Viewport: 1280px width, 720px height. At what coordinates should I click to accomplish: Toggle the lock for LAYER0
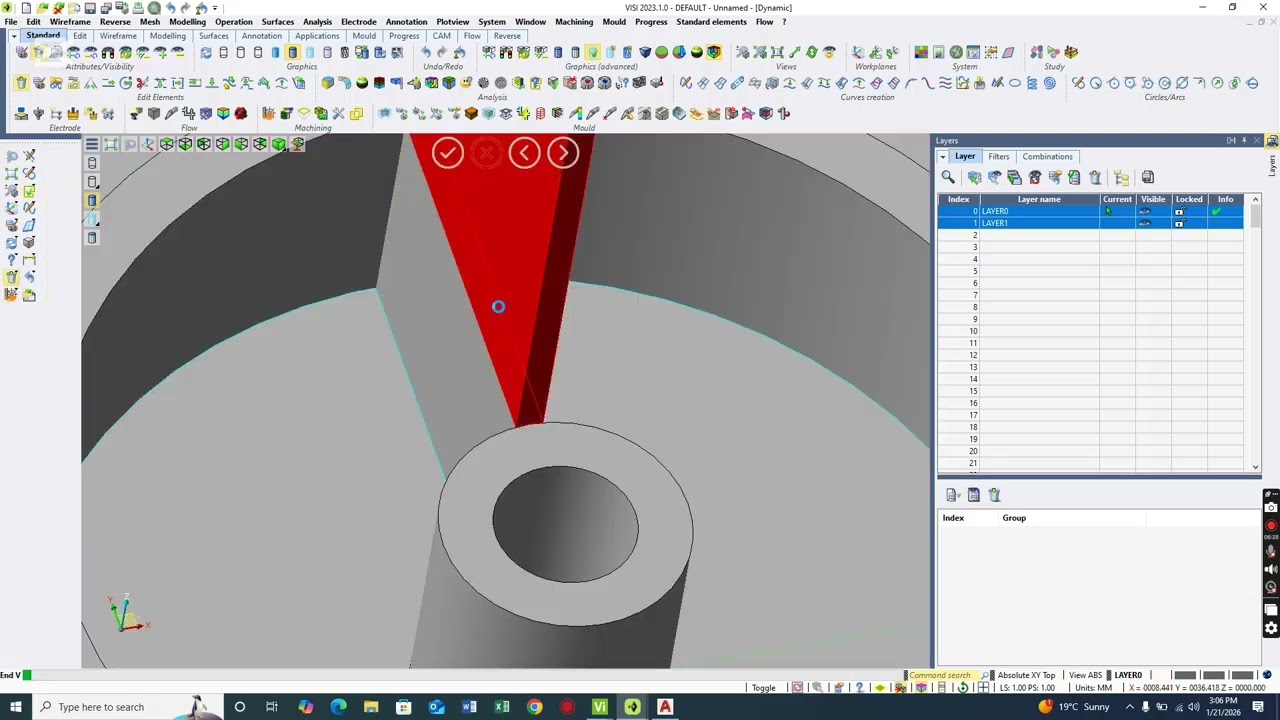coord(1179,211)
